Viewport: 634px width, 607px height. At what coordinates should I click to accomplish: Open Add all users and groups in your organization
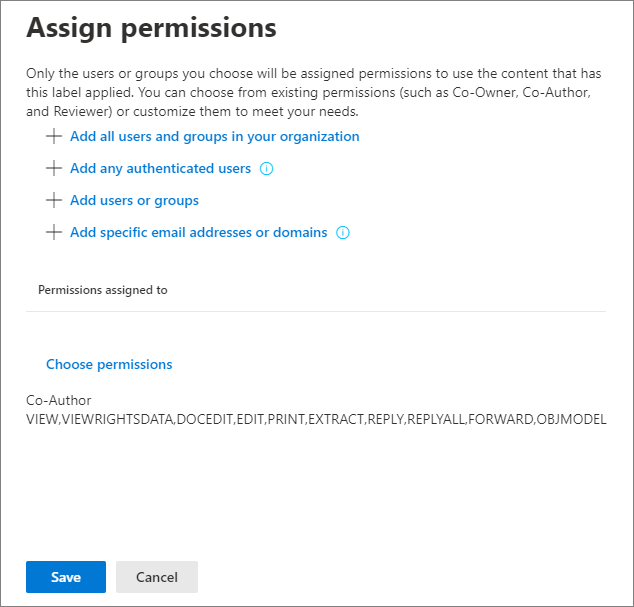tap(214, 136)
